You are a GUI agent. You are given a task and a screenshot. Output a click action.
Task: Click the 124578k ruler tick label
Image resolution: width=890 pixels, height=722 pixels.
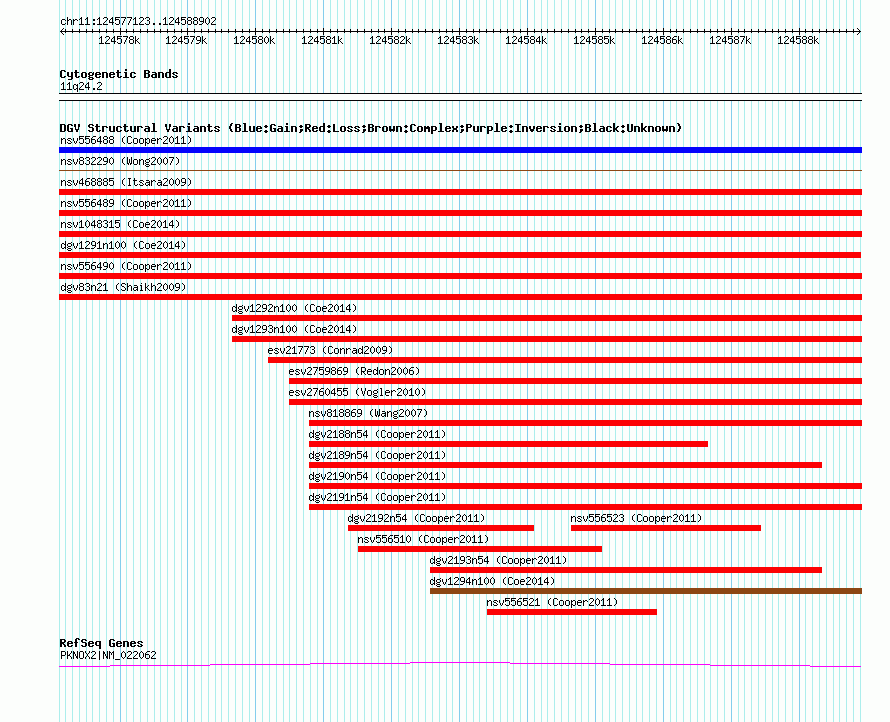click(x=119, y=40)
